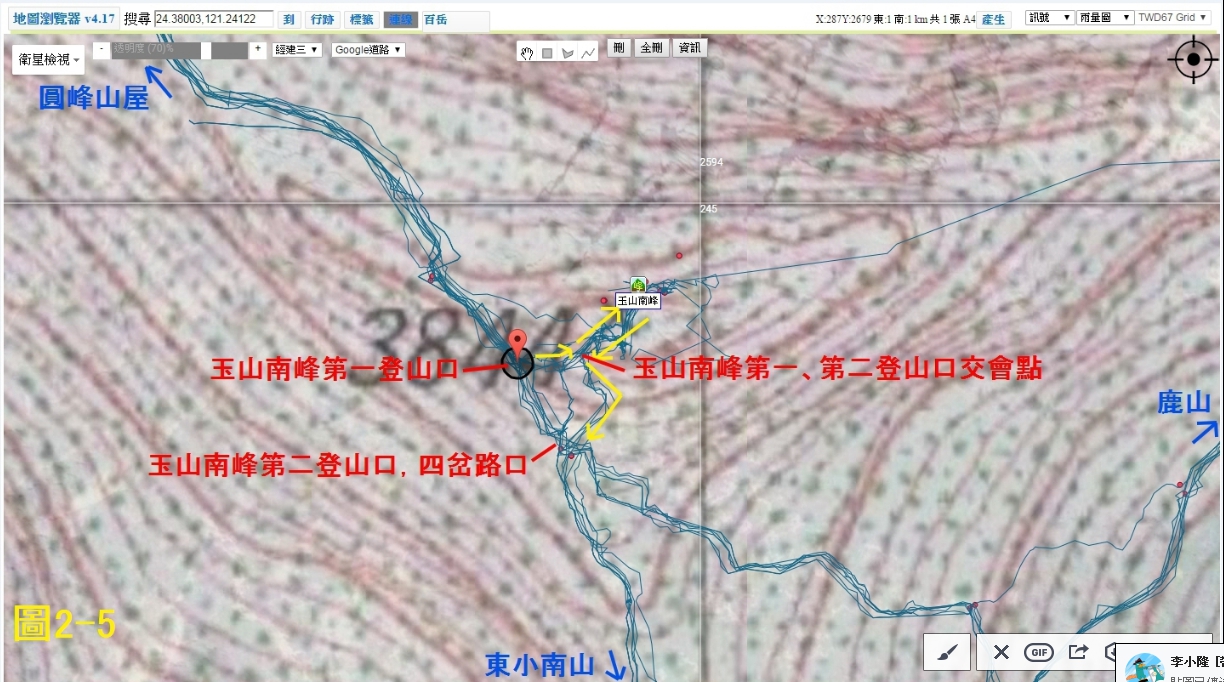Select the polygon drawing tool
This screenshot has height=682, width=1224.
(567, 53)
